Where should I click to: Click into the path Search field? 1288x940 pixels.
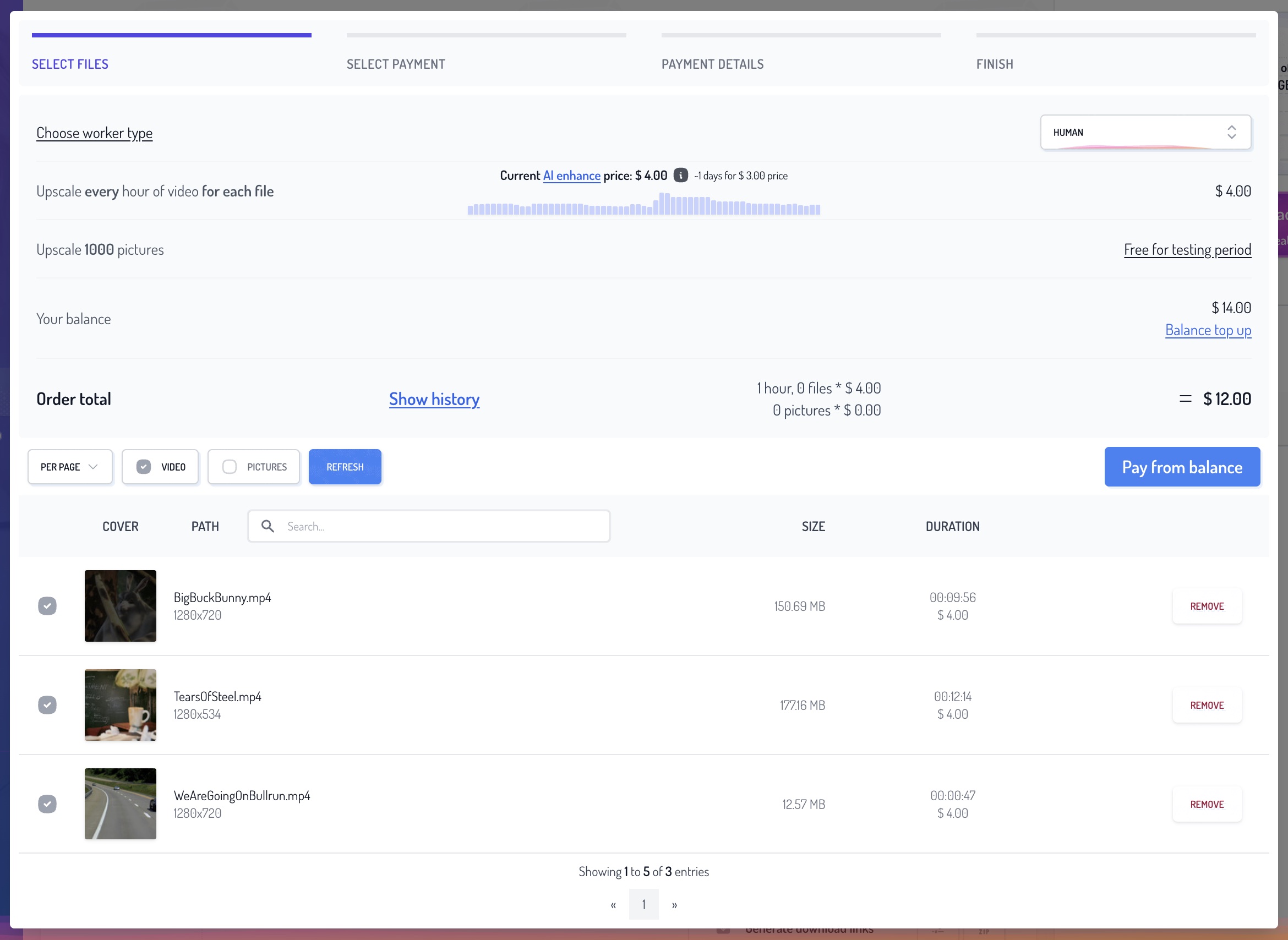click(x=444, y=526)
